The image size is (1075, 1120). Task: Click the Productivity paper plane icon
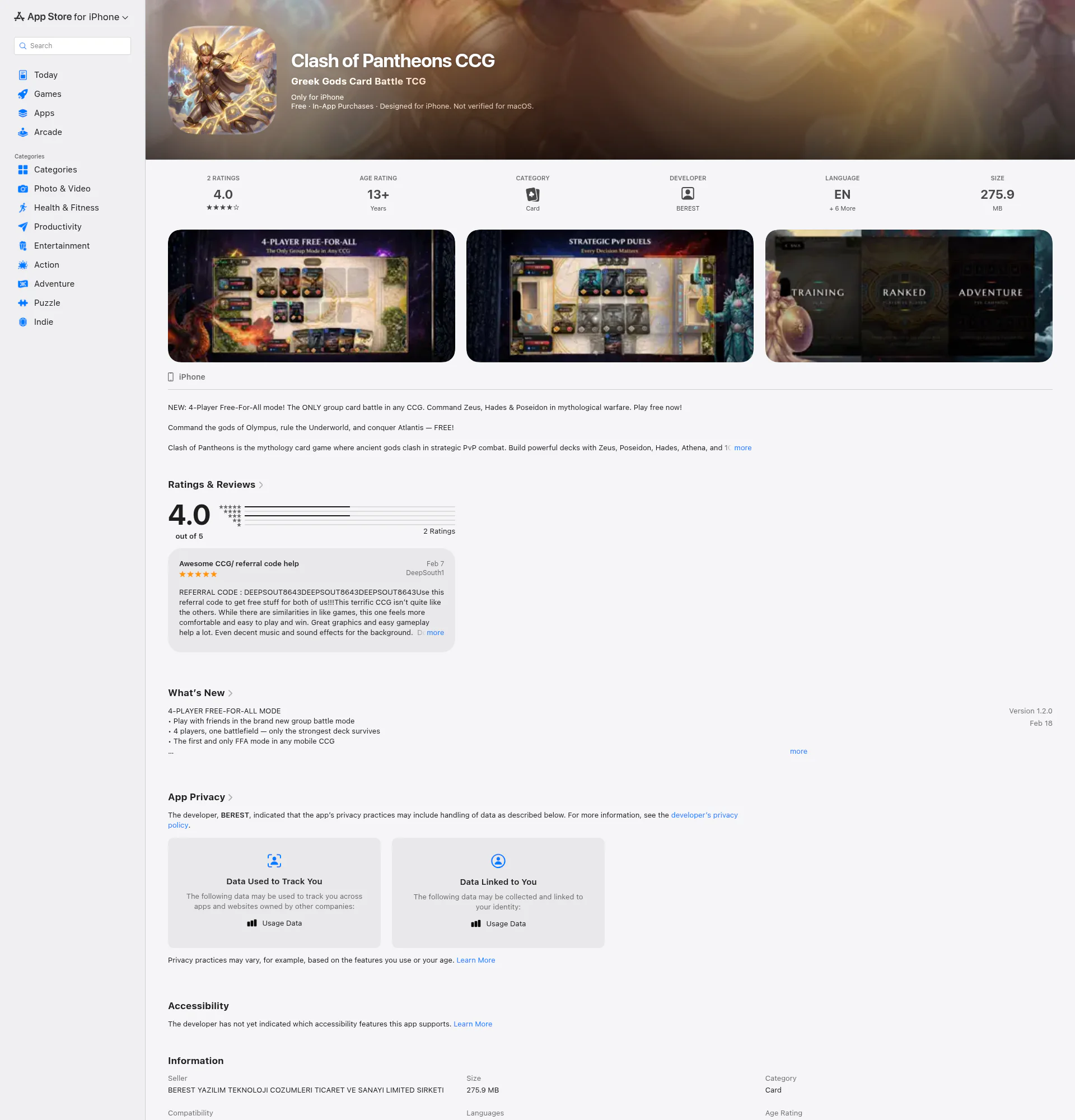pyautogui.click(x=23, y=227)
